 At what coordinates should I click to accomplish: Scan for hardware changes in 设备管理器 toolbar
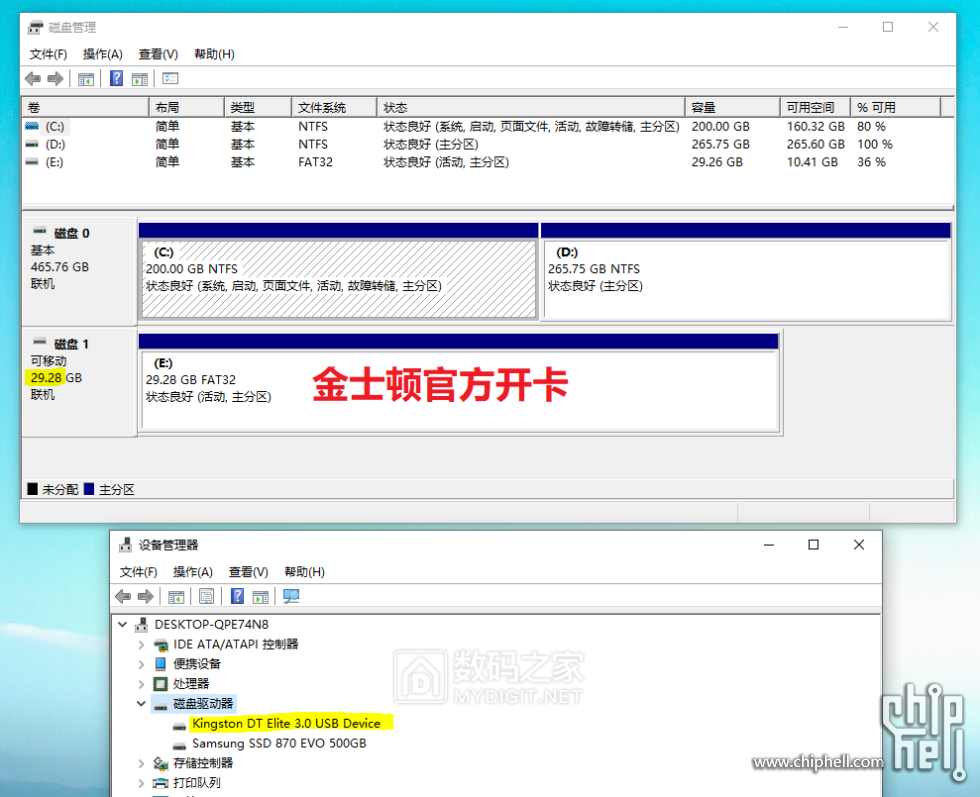(x=291, y=596)
